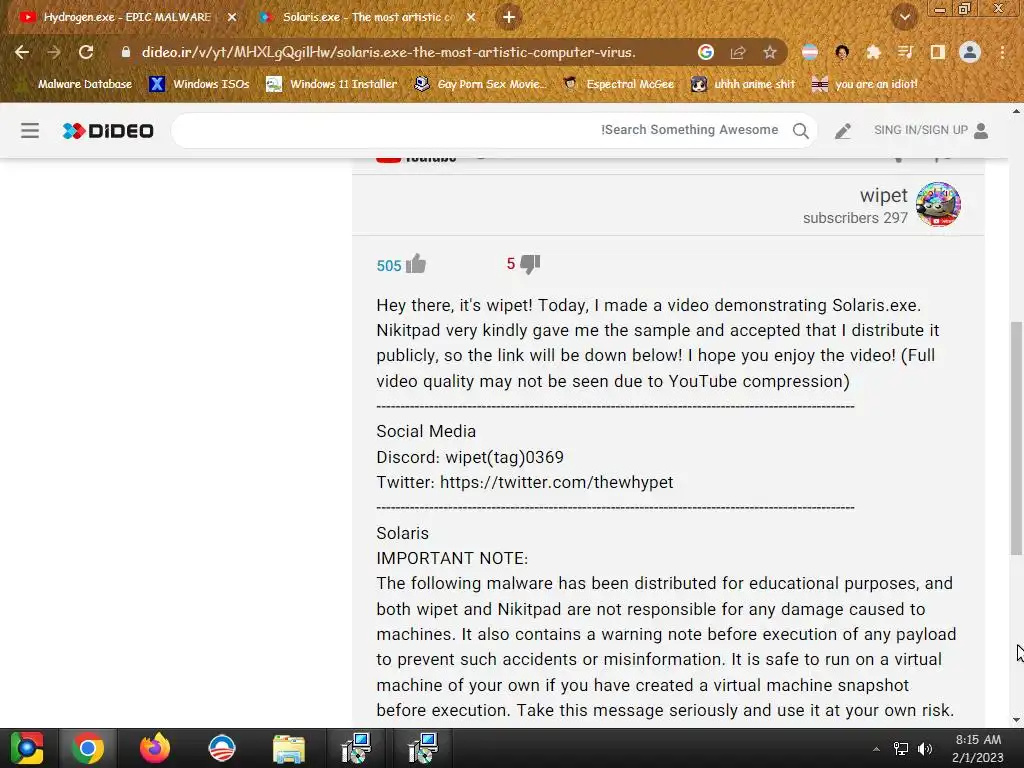Open Google icon in address bar

pyautogui.click(x=705, y=52)
